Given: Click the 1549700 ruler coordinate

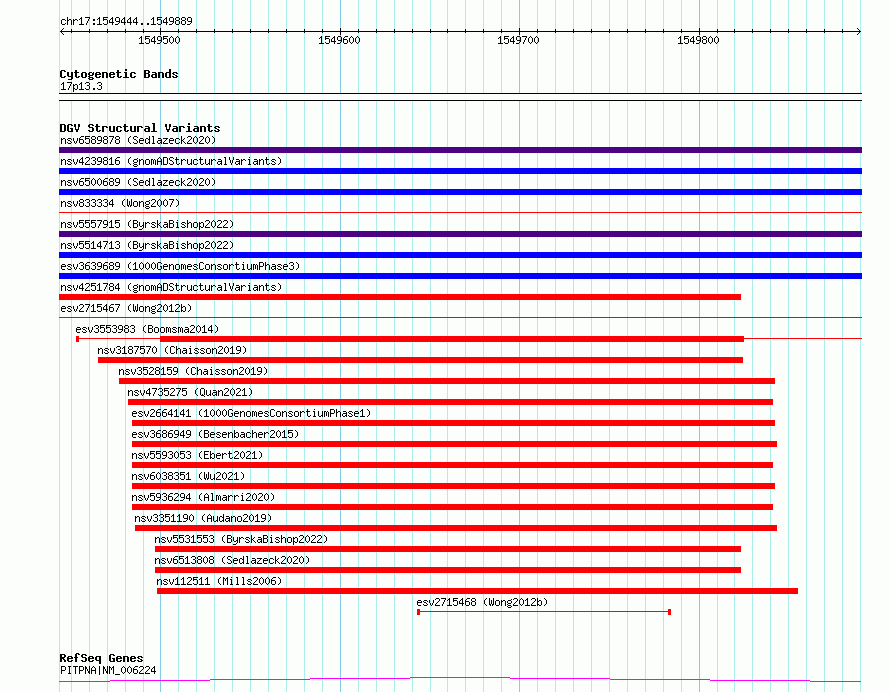Looking at the screenshot, I should pos(518,40).
